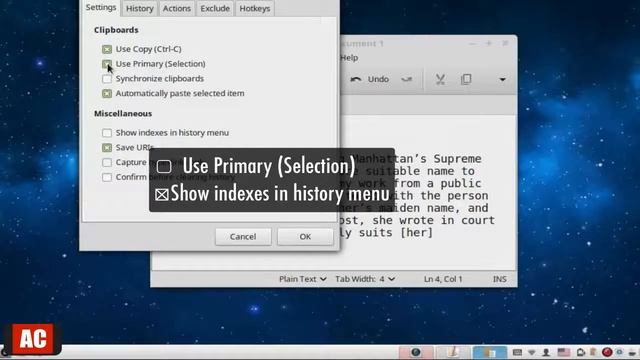Click the Copy icon in editor toolbar
Image resolution: width=640 pixels, height=360 pixels.
click(x=466, y=79)
